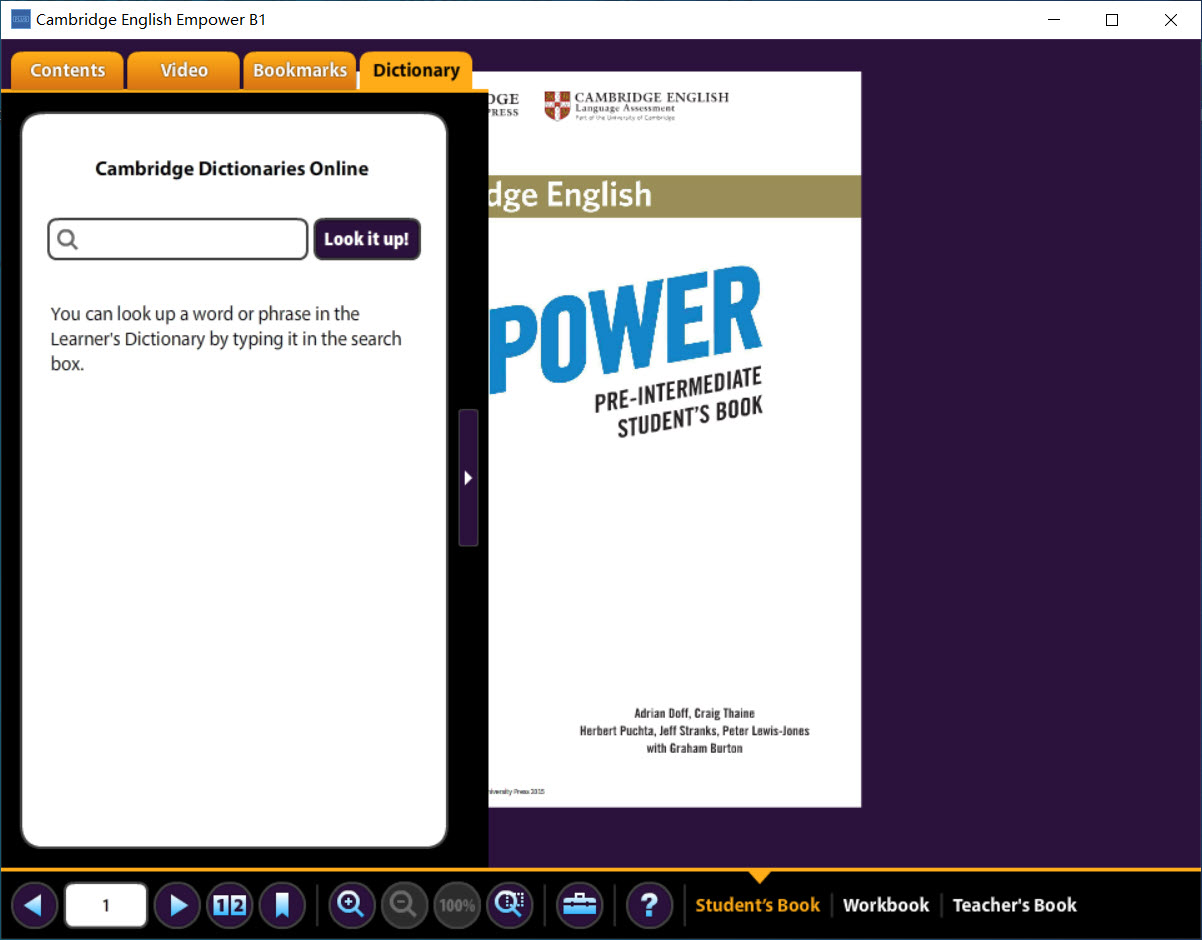Open the Contents tab
This screenshot has width=1202, height=940.
pos(67,71)
